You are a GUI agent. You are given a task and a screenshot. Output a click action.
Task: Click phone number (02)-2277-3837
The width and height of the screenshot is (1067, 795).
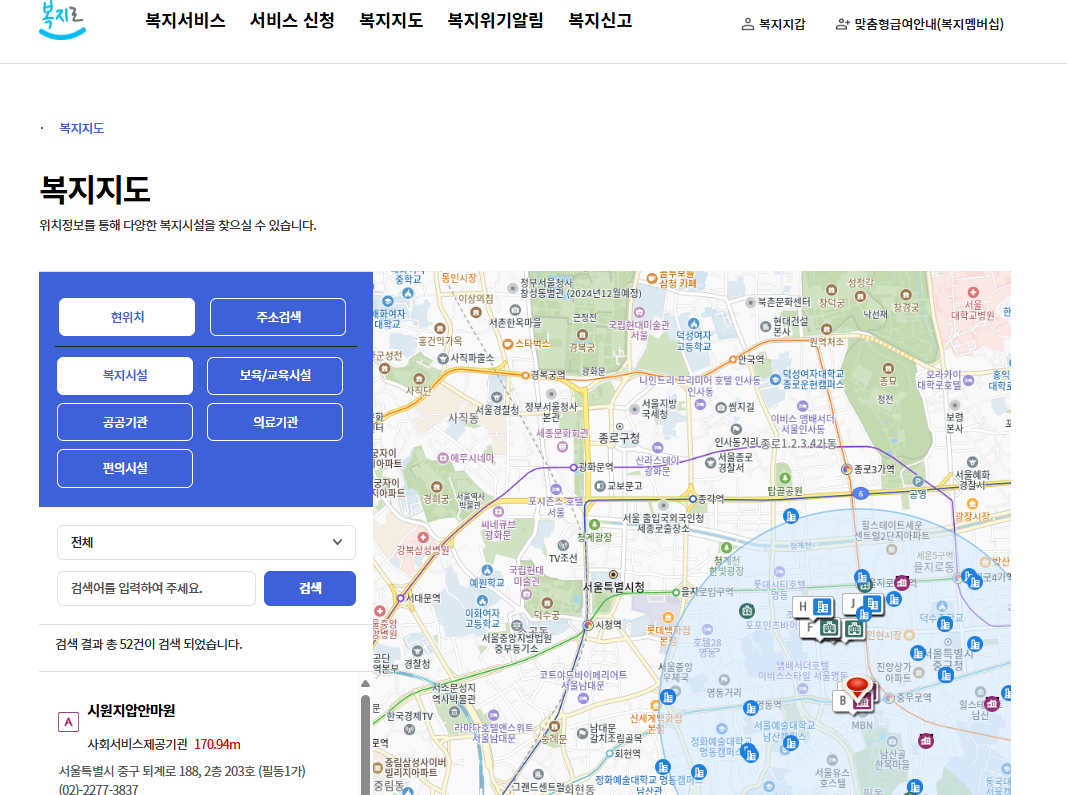coord(98,789)
